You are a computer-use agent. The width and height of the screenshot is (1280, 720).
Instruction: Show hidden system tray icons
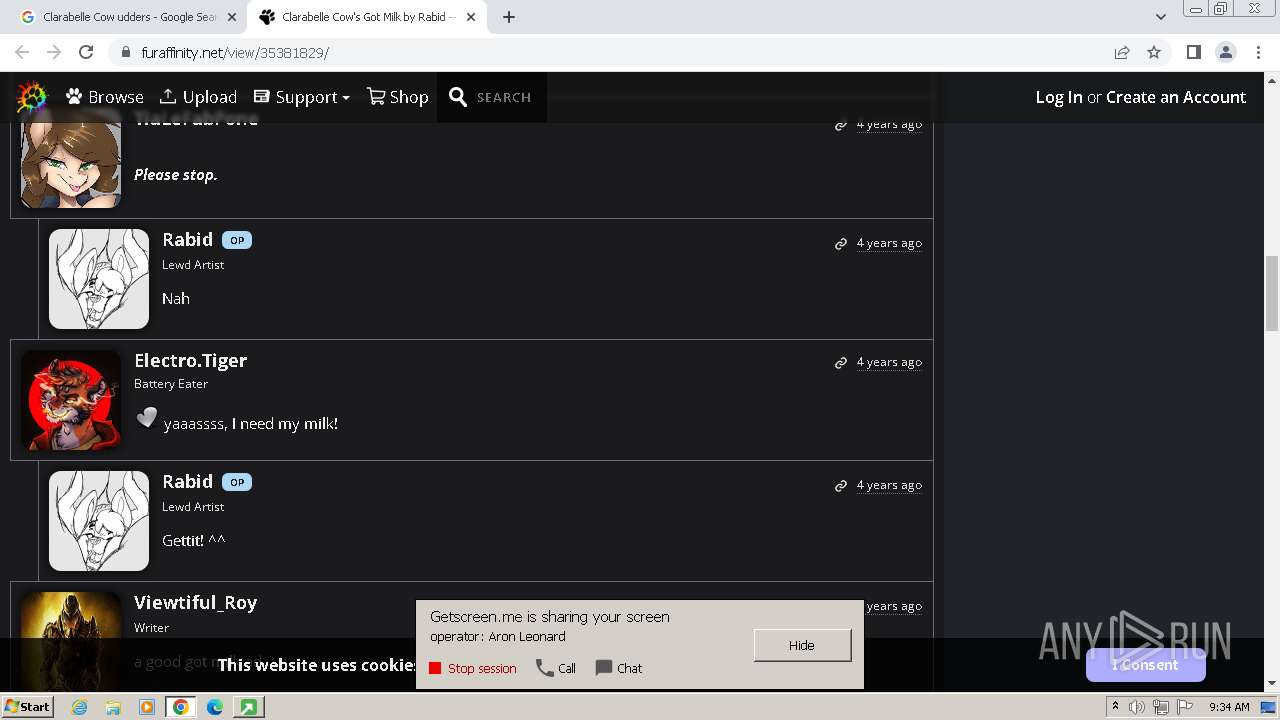(1115, 706)
